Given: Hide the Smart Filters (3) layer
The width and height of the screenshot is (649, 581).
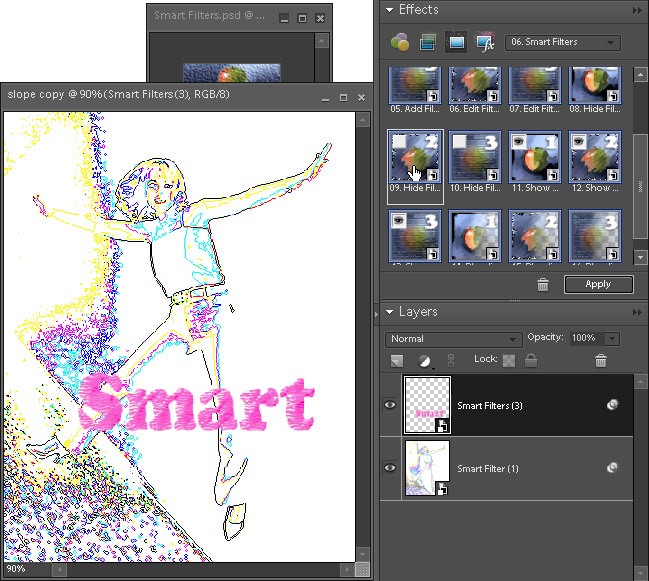Looking at the screenshot, I should point(390,405).
